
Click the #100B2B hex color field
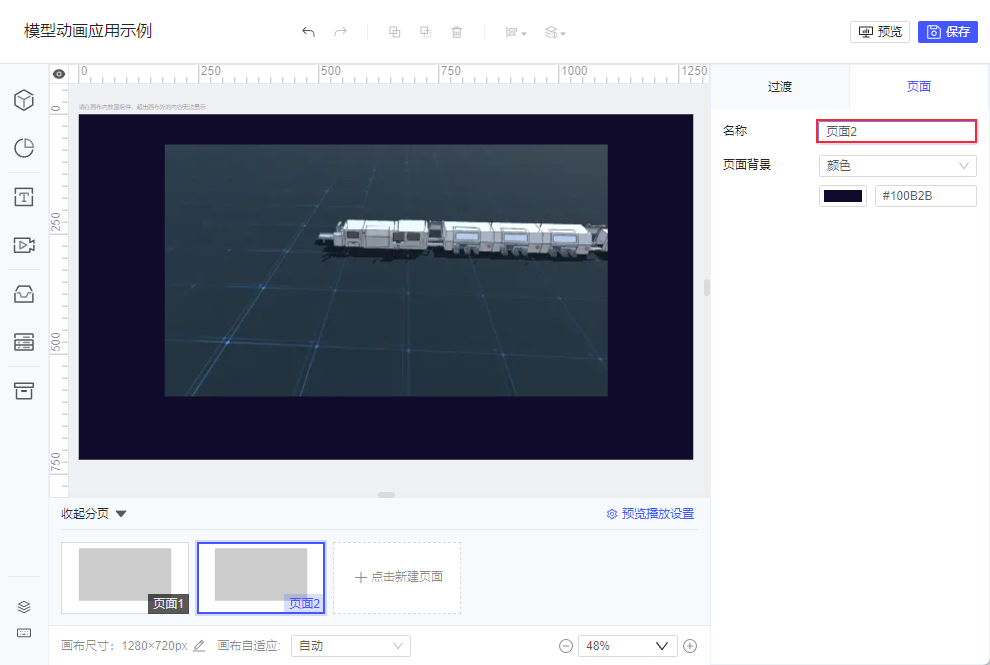click(926, 196)
